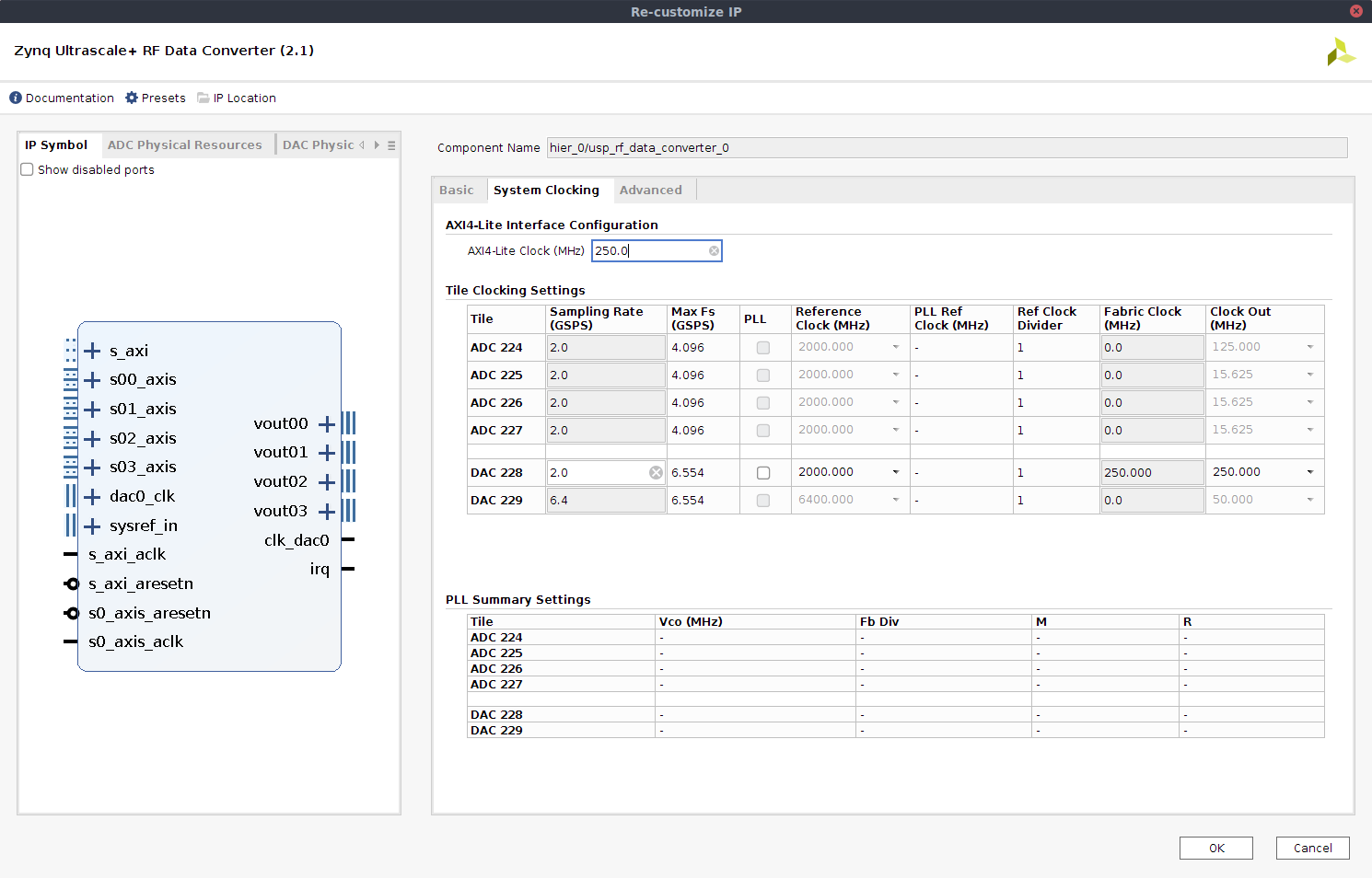Toggle PLL checkbox for ADC 227
The image size is (1372, 878).
pos(763,431)
